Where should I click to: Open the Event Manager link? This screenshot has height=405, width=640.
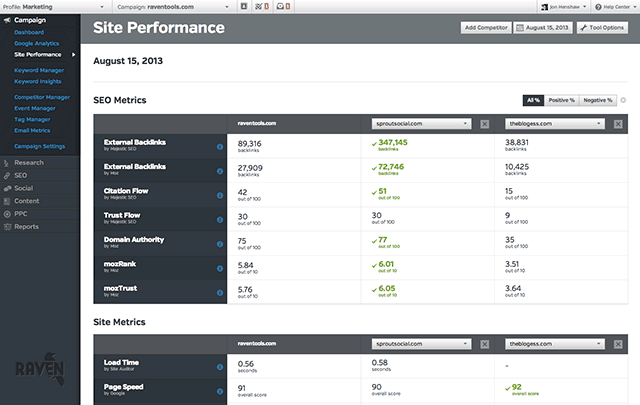coord(35,108)
